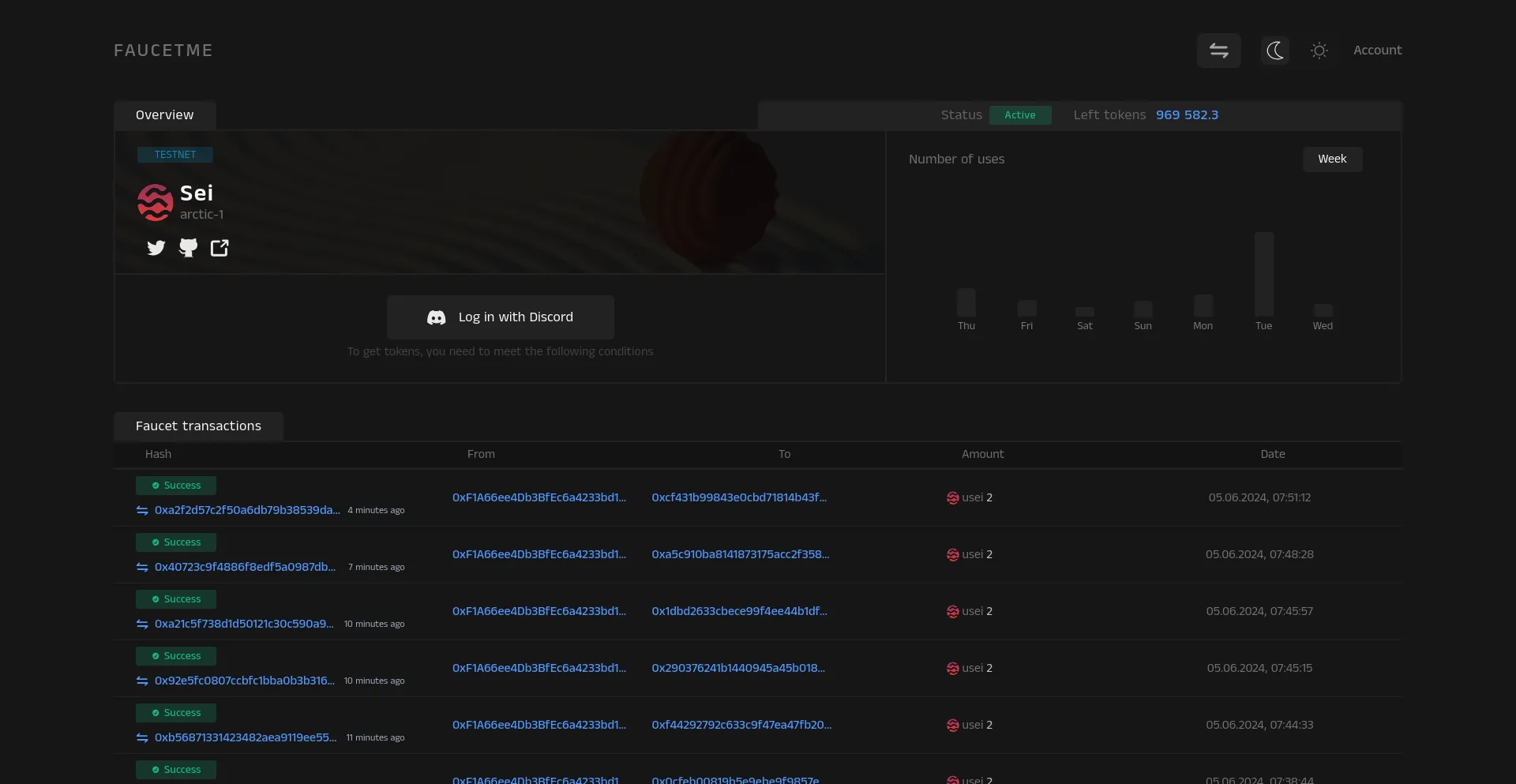Switch to light mode sun icon

coord(1319,51)
